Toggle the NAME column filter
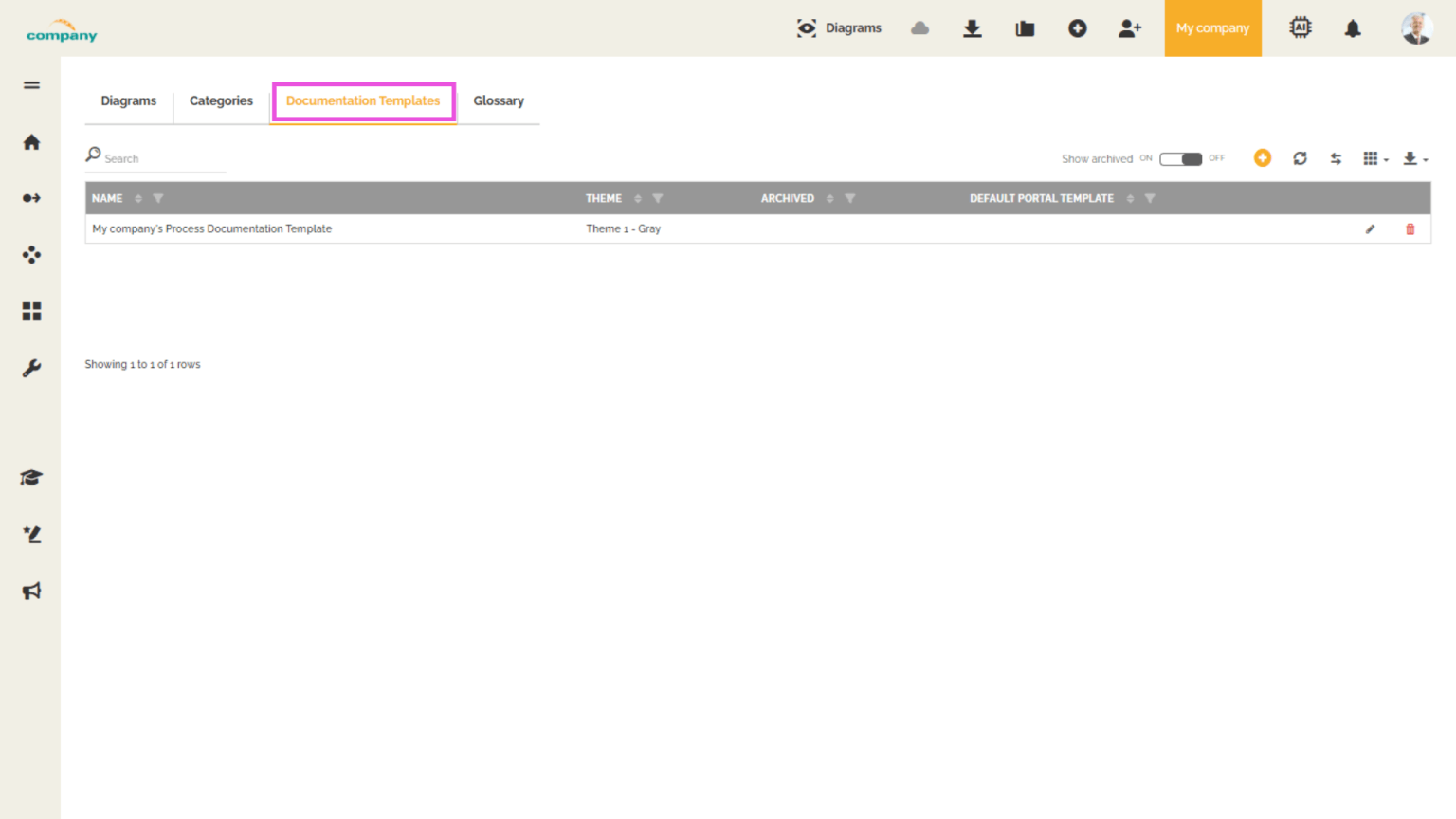The image size is (1456, 819). [158, 198]
